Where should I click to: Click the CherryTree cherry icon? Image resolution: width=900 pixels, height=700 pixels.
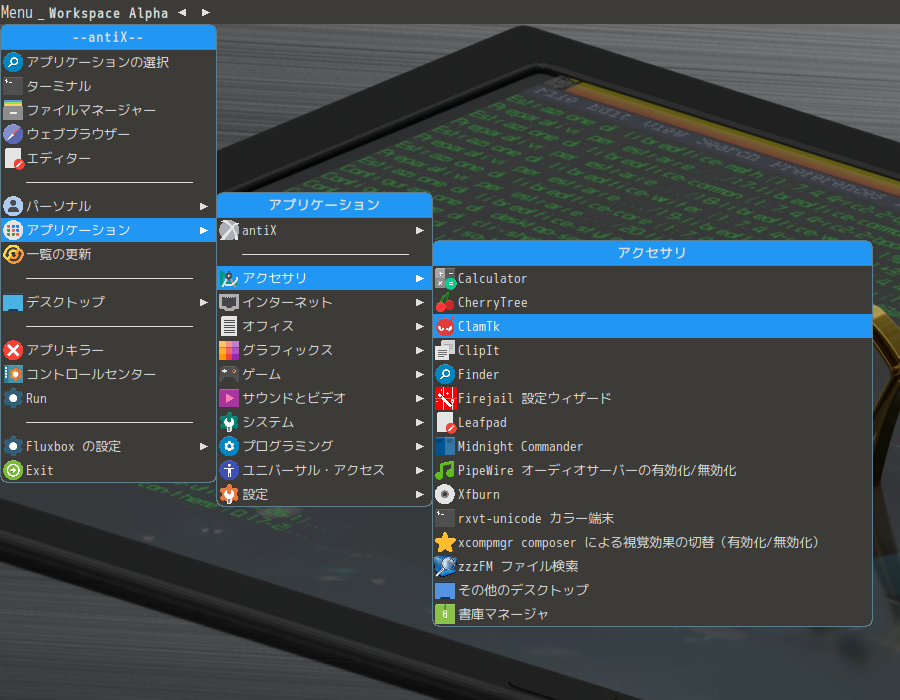pos(445,302)
